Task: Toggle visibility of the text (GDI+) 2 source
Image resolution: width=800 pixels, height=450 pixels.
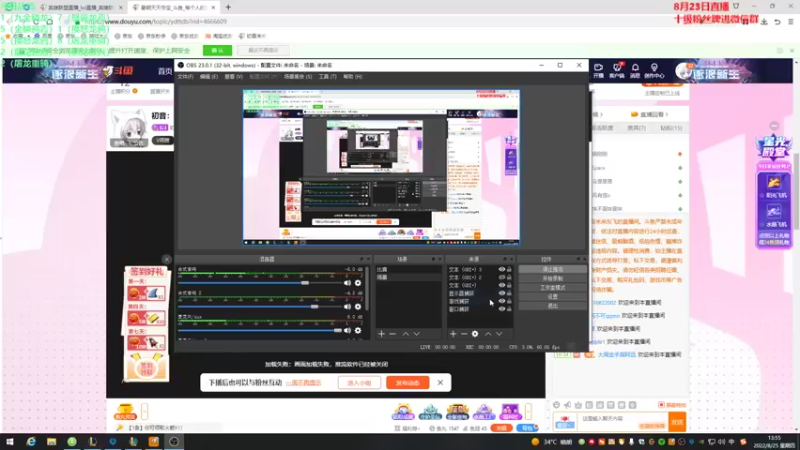Action: tap(502, 278)
